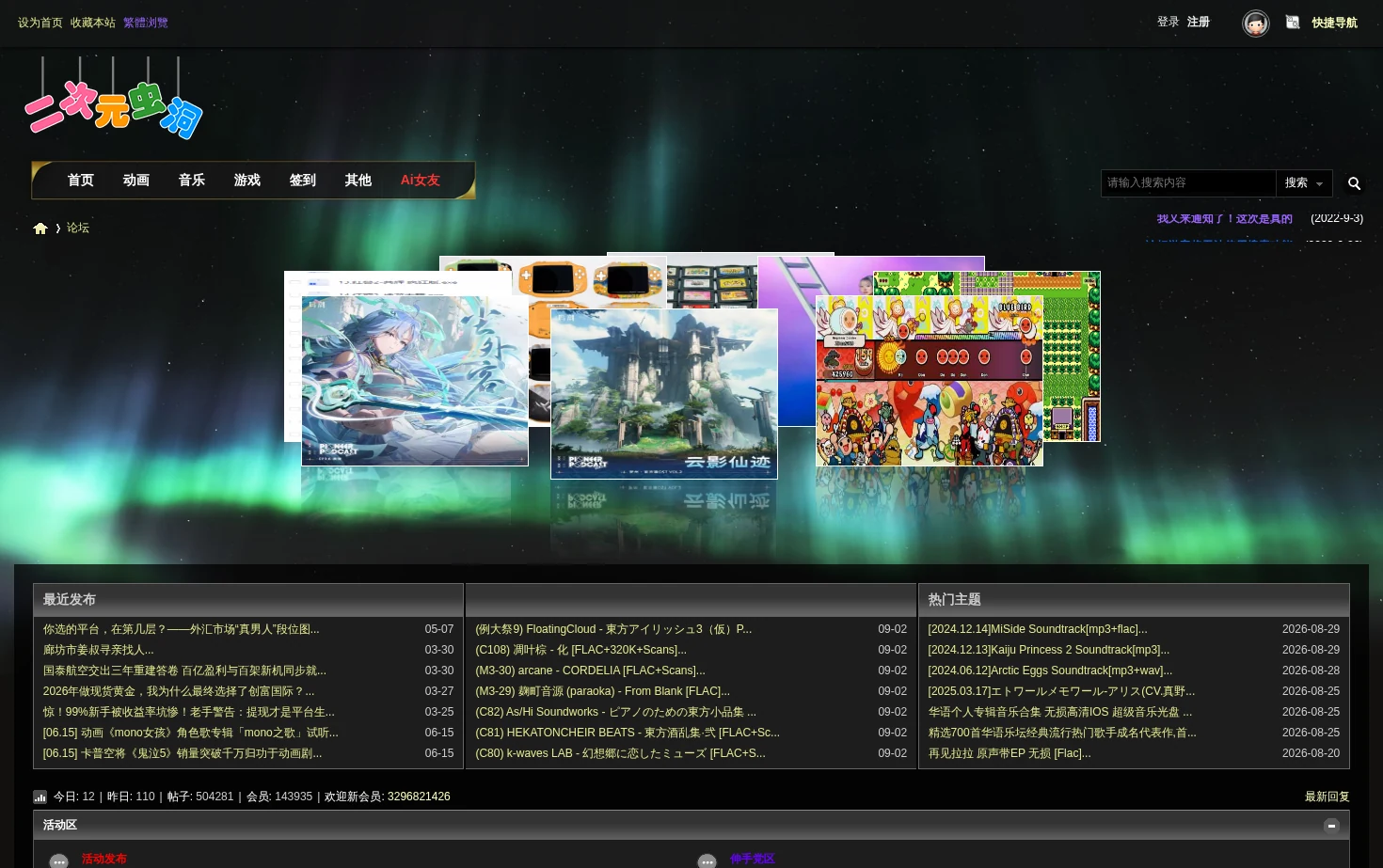Go to home via breadcrumb house icon
The height and width of the screenshot is (868, 1383).
(40, 229)
